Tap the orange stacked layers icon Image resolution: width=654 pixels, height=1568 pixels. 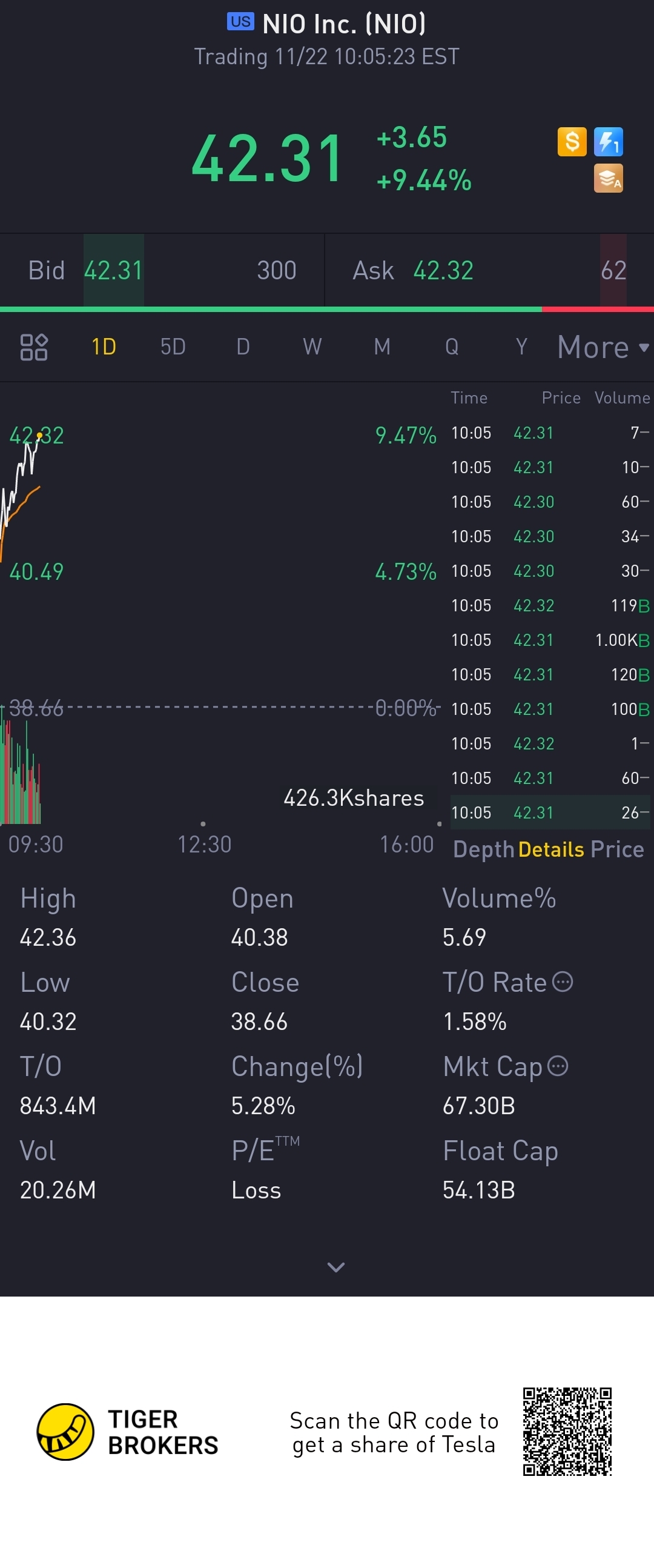(609, 178)
